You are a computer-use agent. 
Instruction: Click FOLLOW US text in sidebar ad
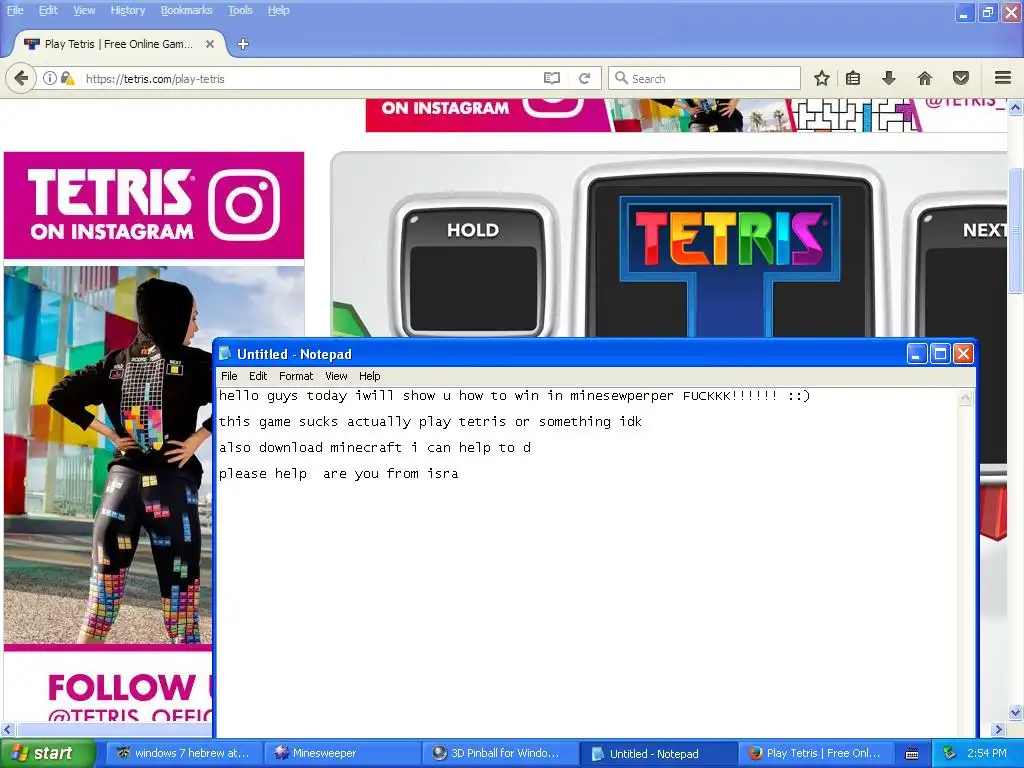130,687
